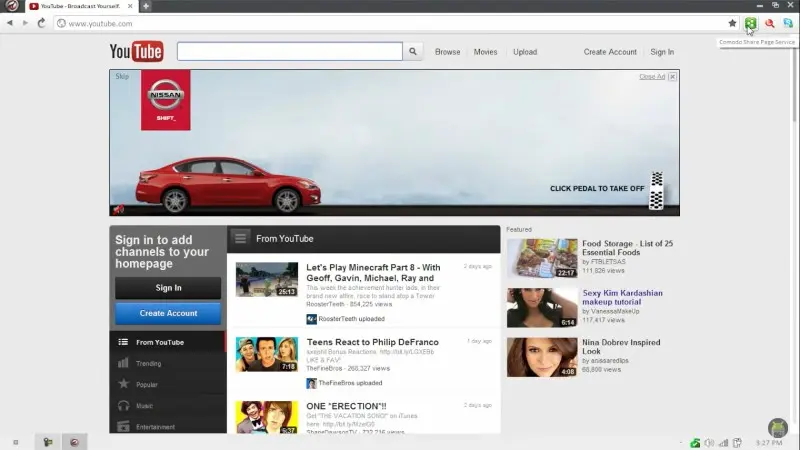The width and height of the screenshot is (800, 450).
Task: Mute the ad using the speaker icon
Action: [x=118, y=209]
